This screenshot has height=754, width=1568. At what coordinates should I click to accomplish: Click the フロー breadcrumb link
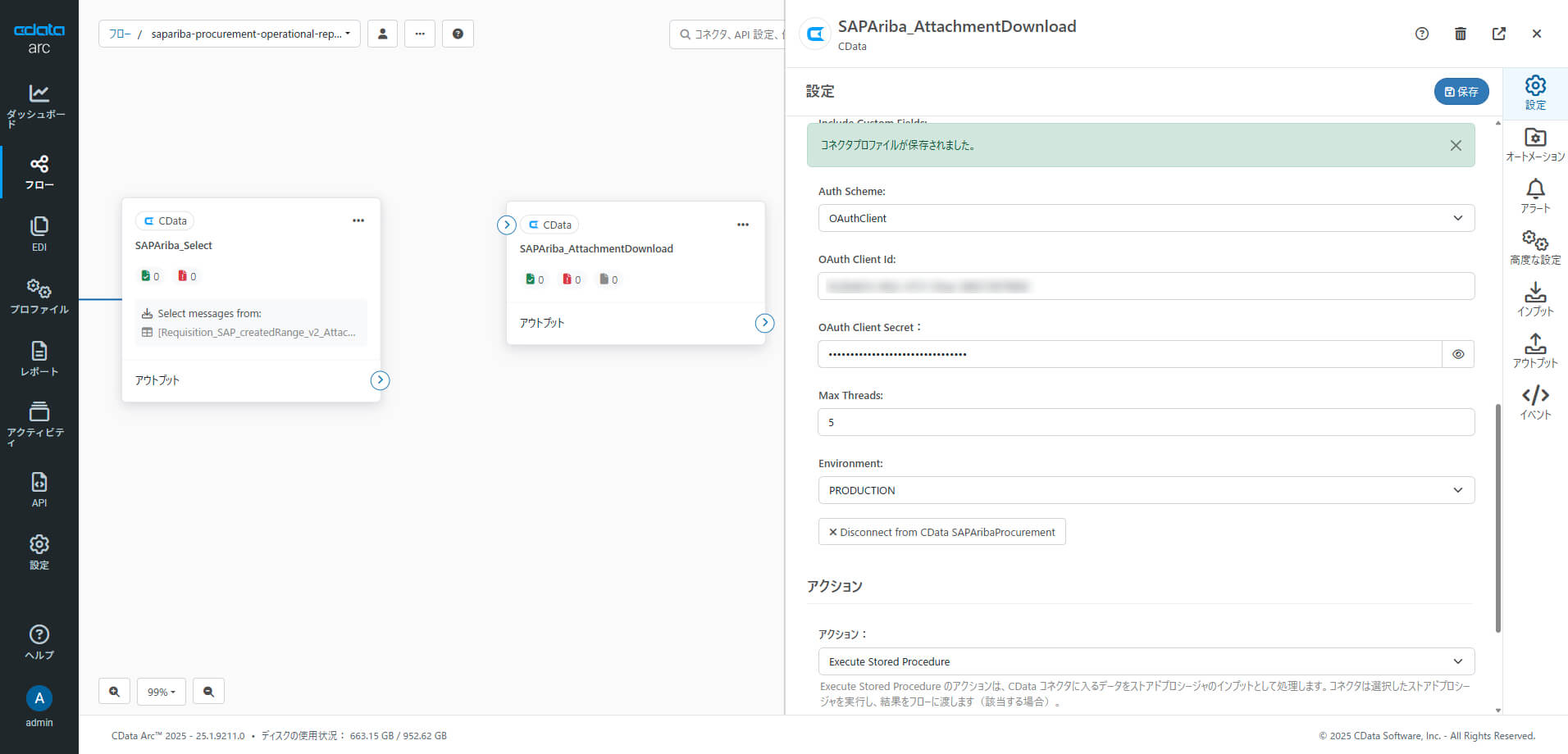click(x=120, y=34)
